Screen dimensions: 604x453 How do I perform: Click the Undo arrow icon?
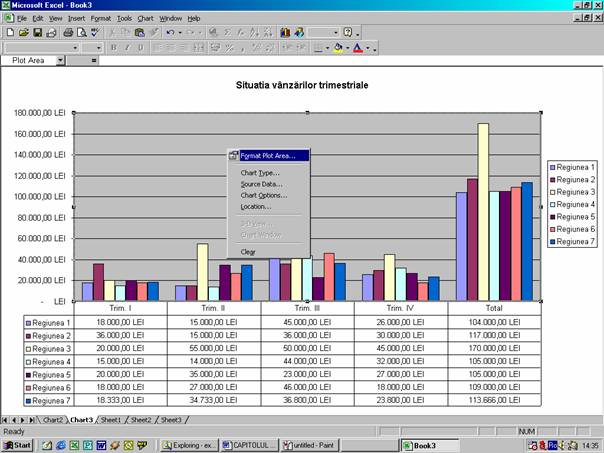click(170, 33)
